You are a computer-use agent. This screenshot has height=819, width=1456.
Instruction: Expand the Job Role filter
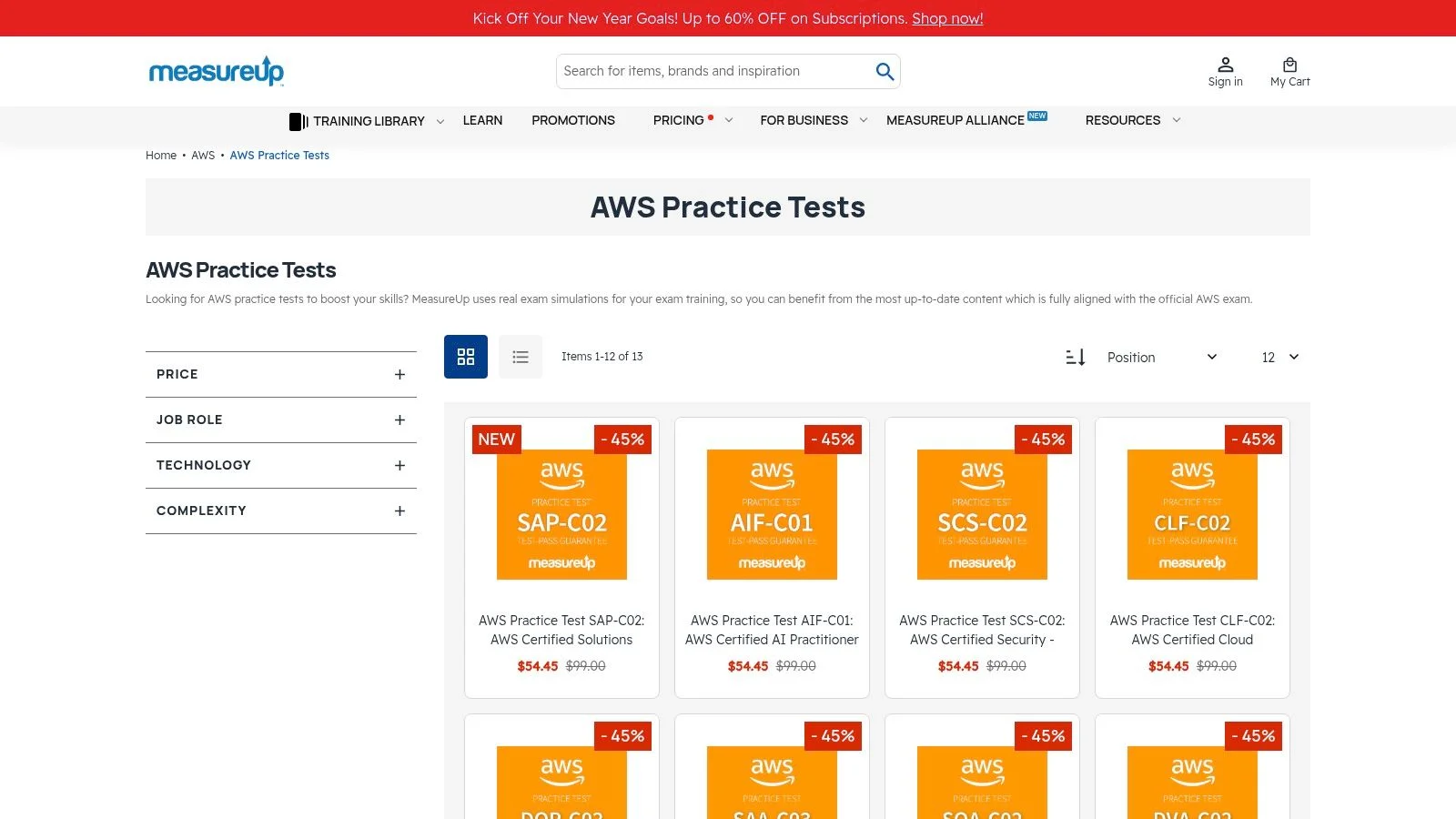point(281,420)
